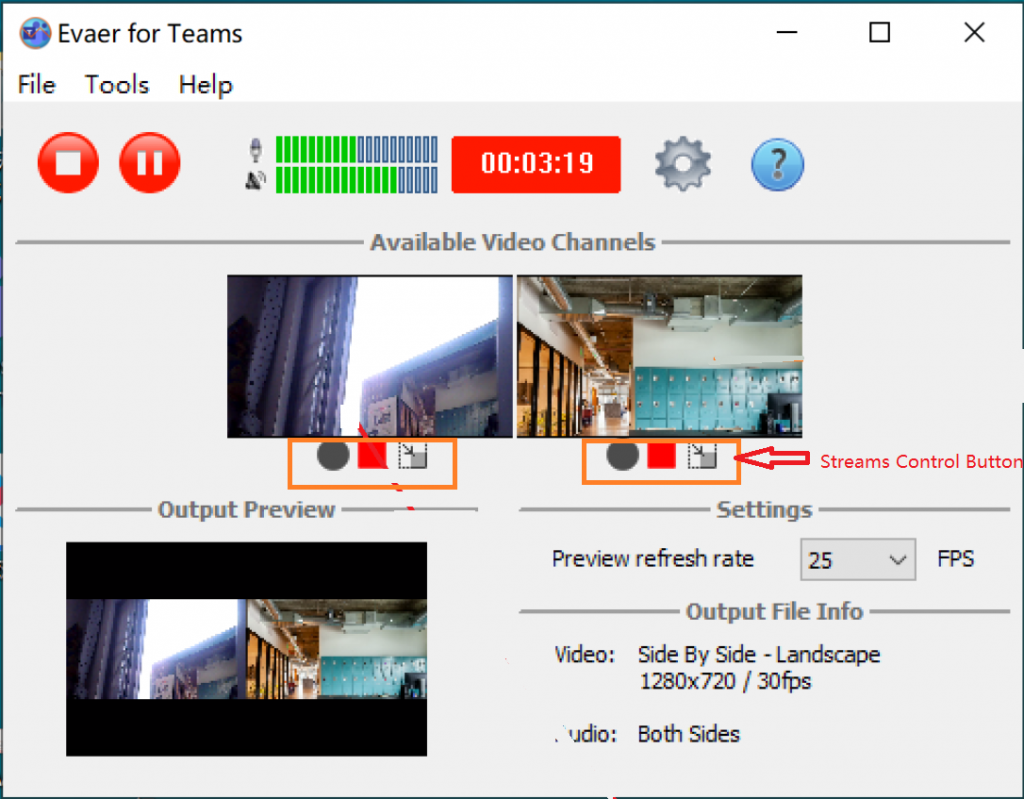
Task: Toggle the gray circle button under left video channel
Action: coord(333,455)
